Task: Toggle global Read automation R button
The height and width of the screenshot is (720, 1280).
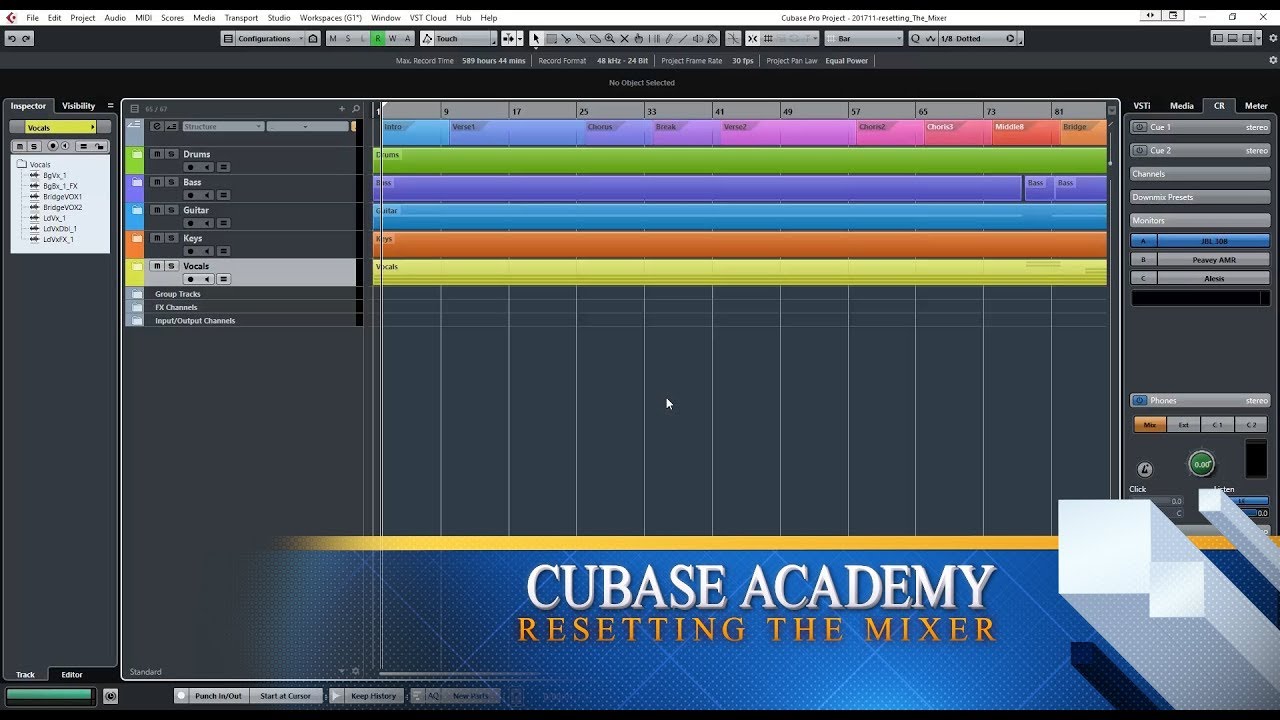Action: coord(377,38)
